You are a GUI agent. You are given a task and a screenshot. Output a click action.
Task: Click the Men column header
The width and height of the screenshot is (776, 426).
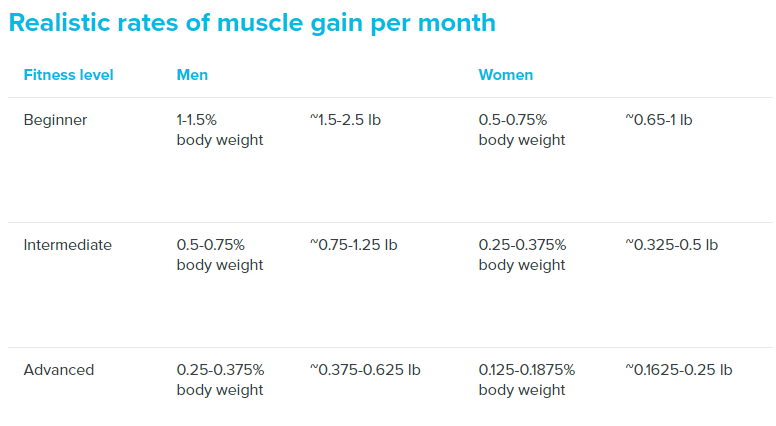(192, 75)
